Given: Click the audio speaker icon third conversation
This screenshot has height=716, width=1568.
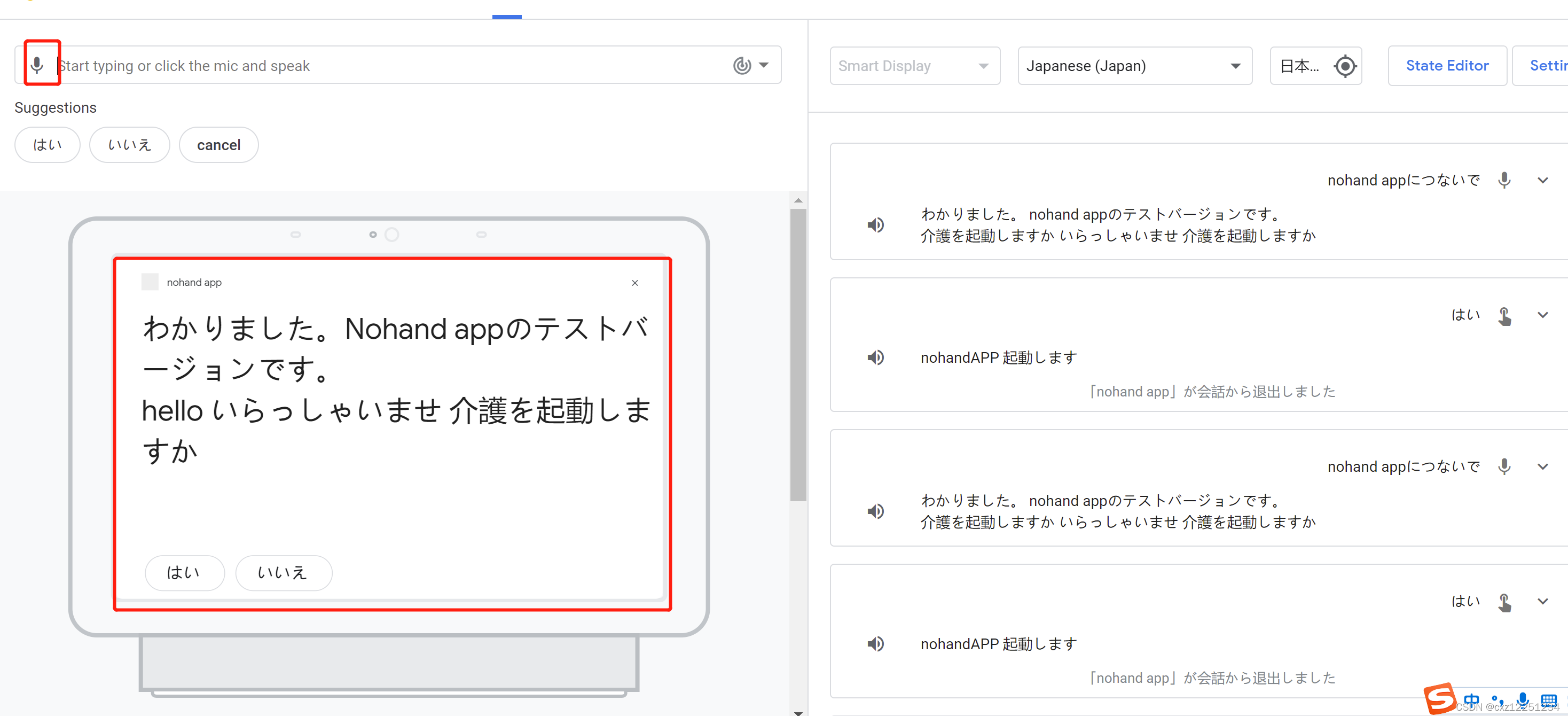Looking at the screenshot, I should (x=875, y=510).
